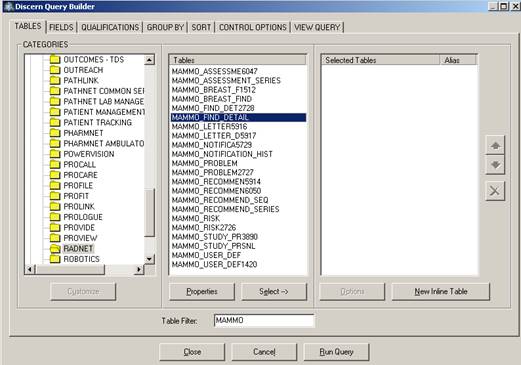Click the Alias column header
The image size is (521, 365).
[458, 60]
